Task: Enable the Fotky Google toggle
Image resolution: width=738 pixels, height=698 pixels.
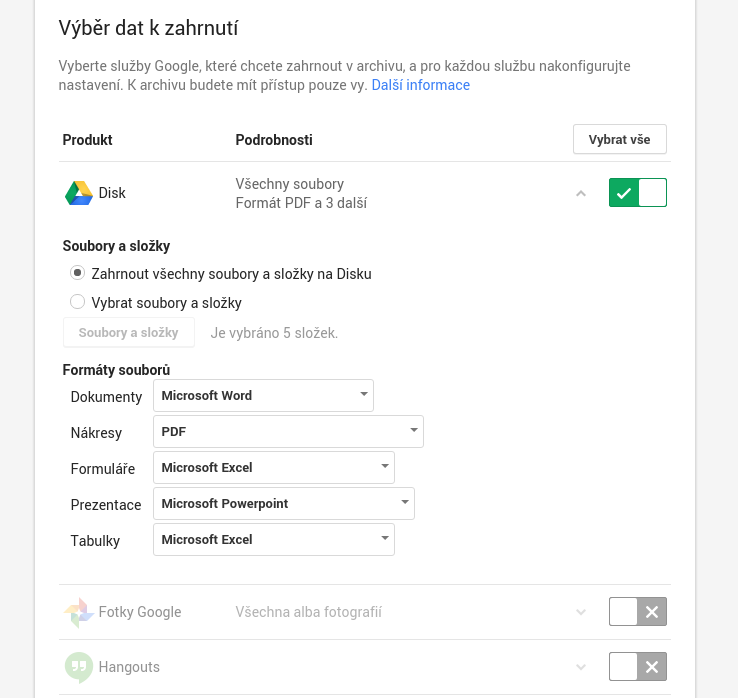Action: point(637,612)
